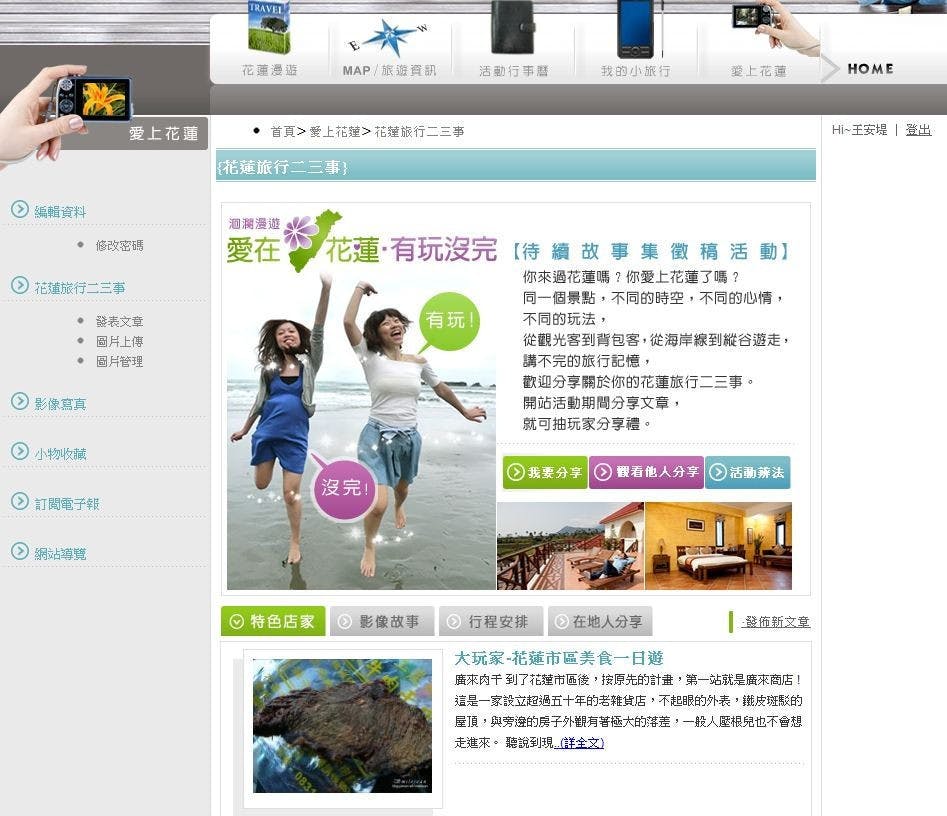Collapse the 訂閱電子報 sidebar item

tap(19, 503)
